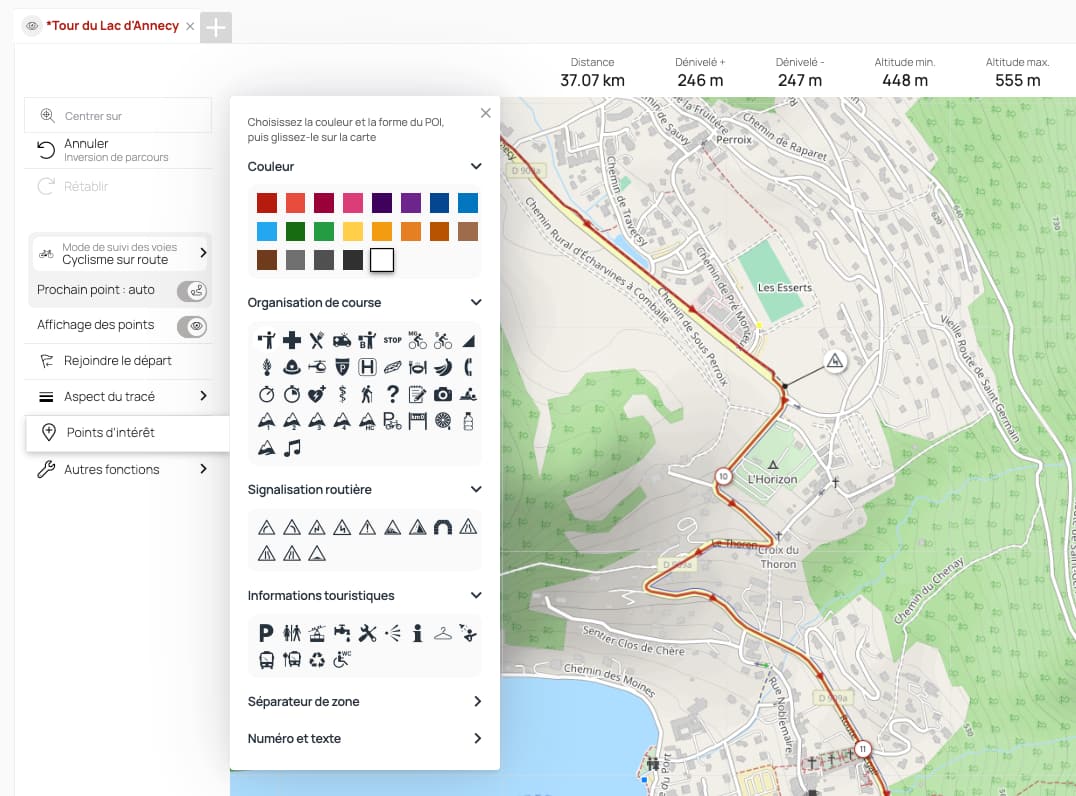
Task: Select the first-aid cross POI icon
Action: coord(292,340)
